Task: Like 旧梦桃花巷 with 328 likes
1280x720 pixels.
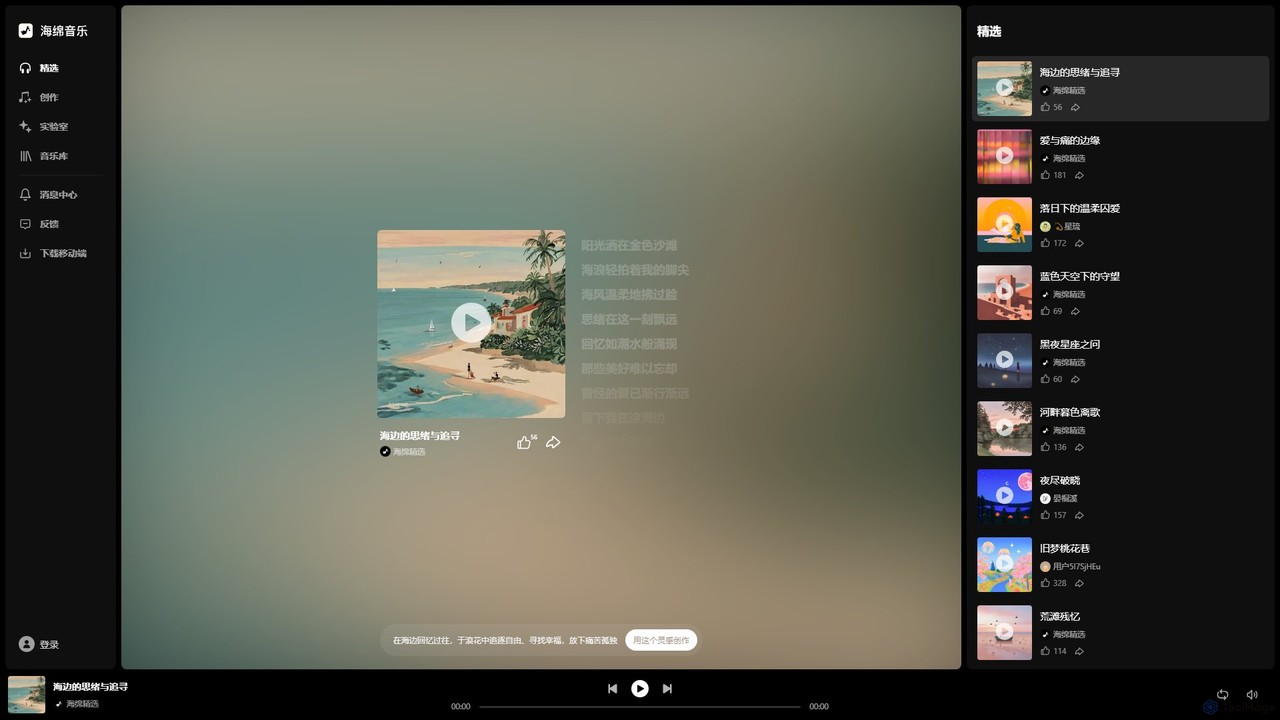Action: tap(1045, 583)
